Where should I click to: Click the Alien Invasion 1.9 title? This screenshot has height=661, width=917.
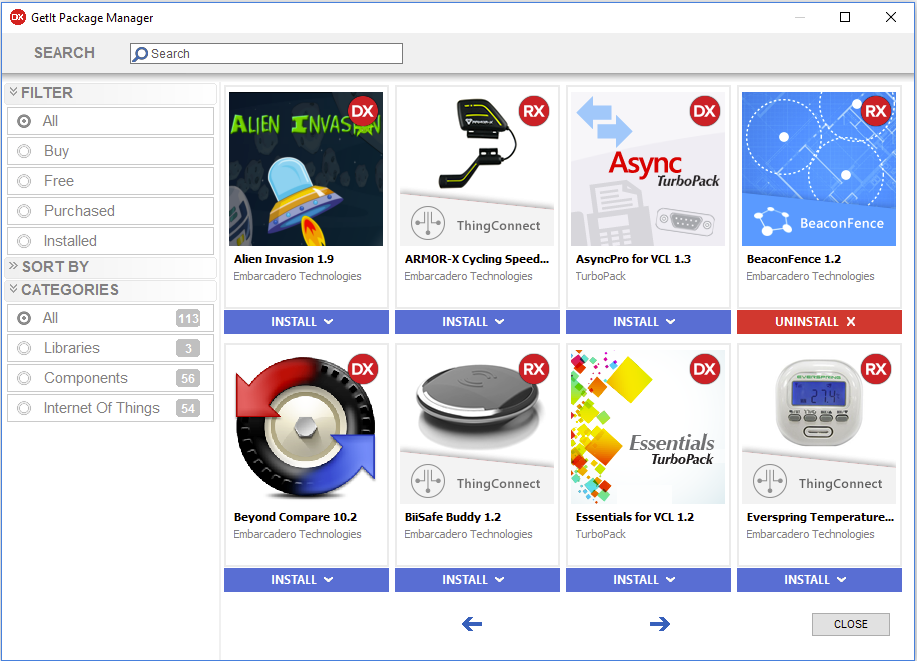284,259
